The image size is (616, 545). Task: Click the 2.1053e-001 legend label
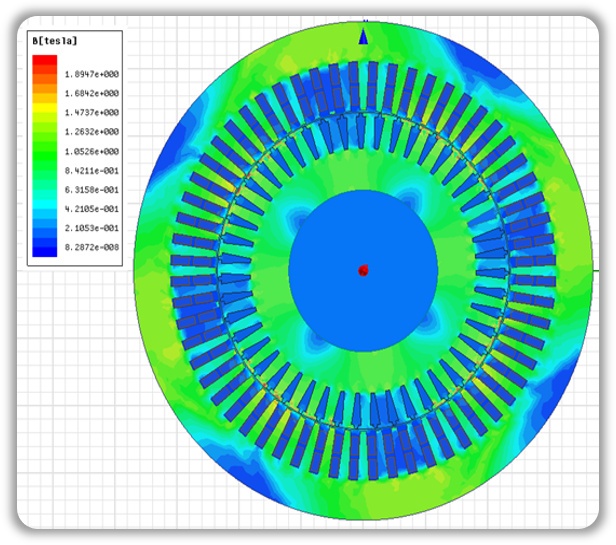coord(92,228)
